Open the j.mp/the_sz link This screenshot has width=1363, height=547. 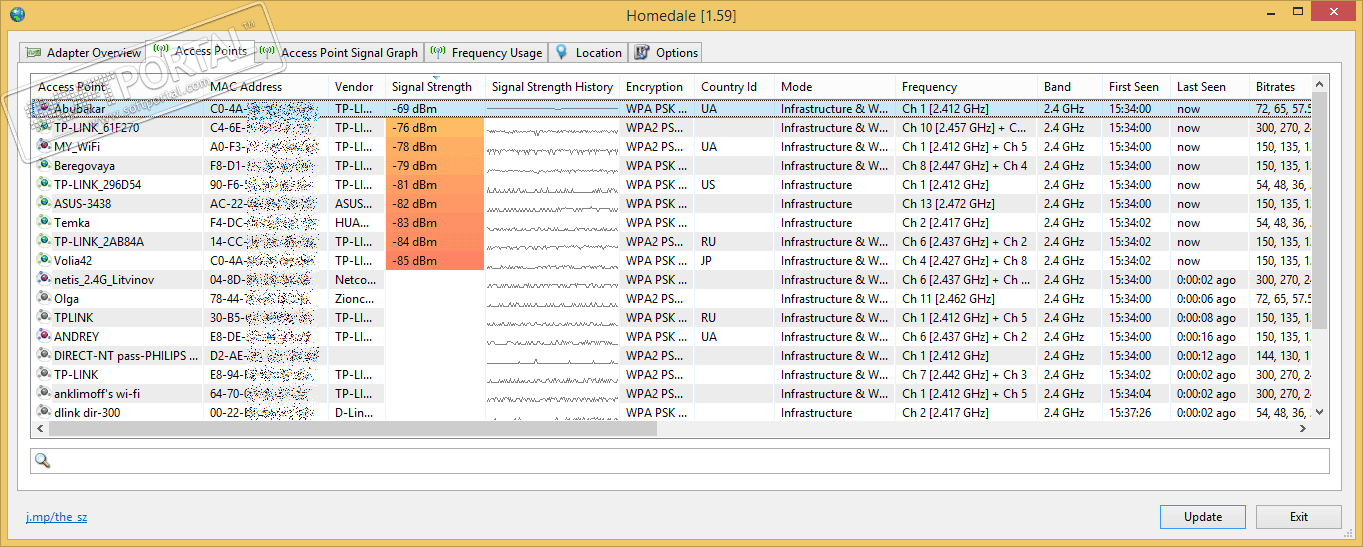[x=56, y=517]
